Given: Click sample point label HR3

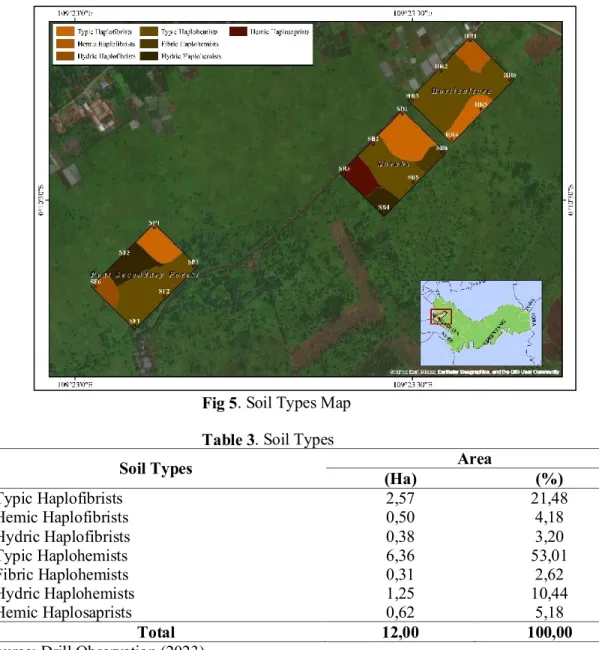Looking at the screenshot, I should coord(412,96).
